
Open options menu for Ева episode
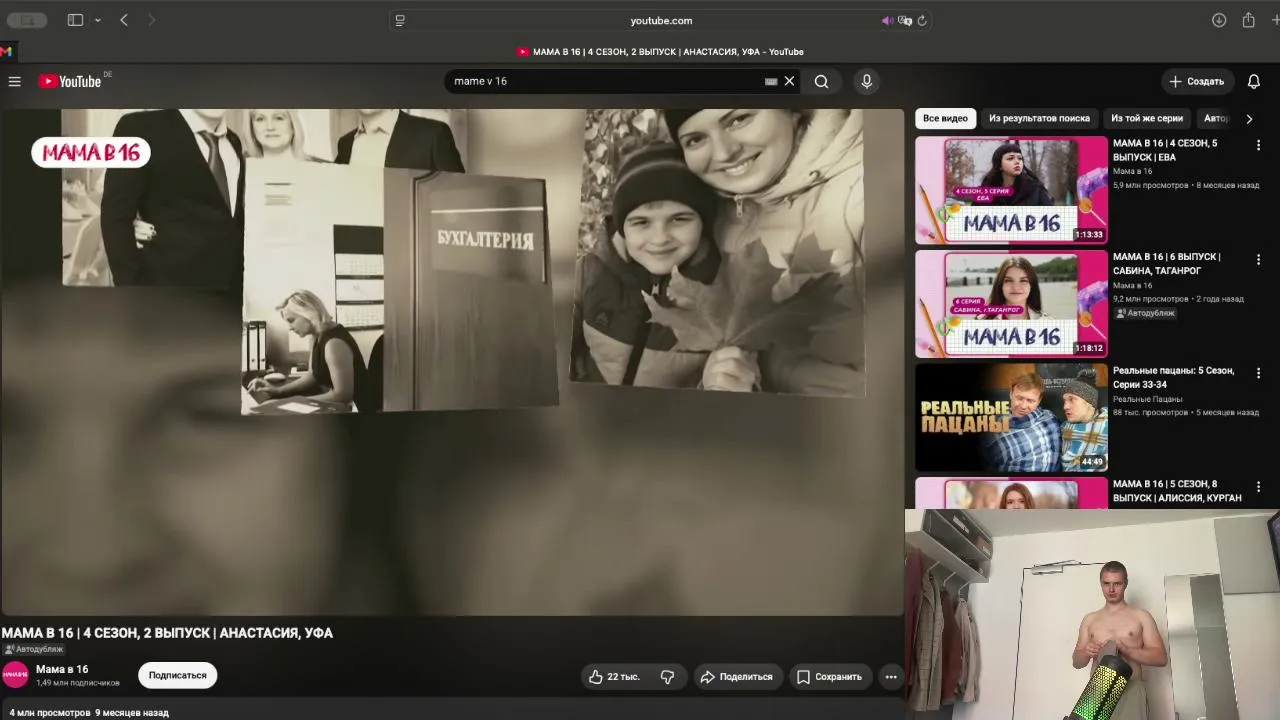point(1258,145)
